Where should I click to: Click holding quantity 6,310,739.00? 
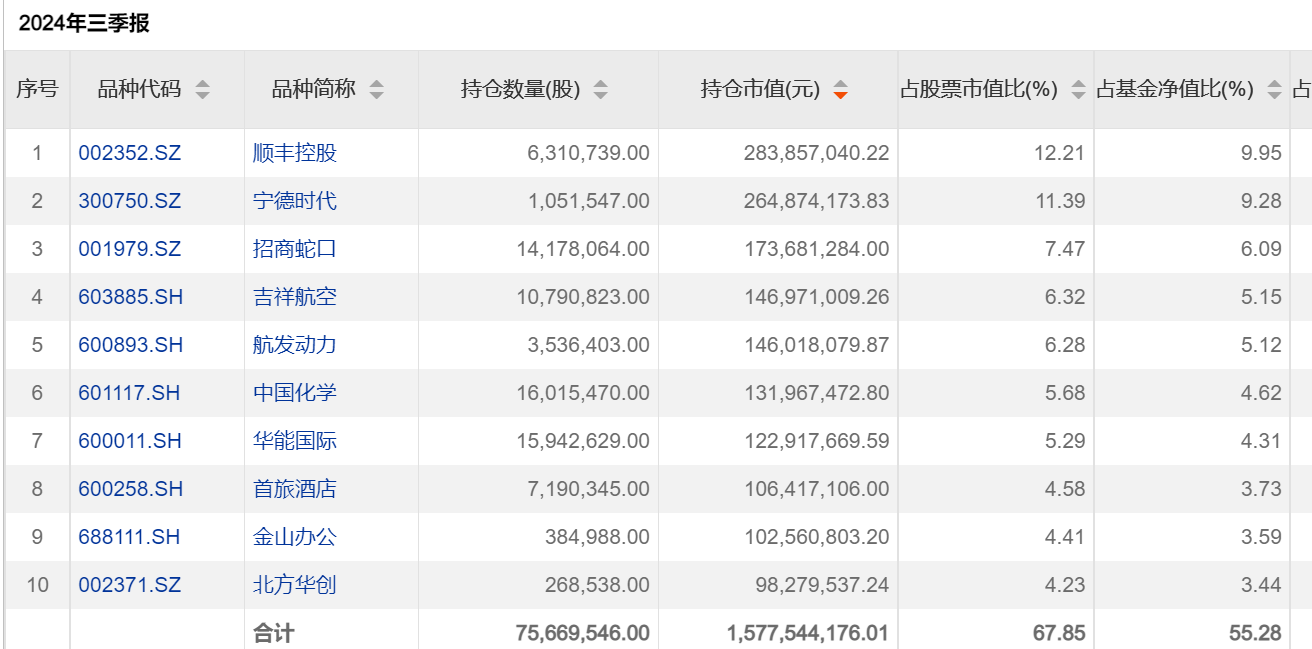(x=588, y=153)
